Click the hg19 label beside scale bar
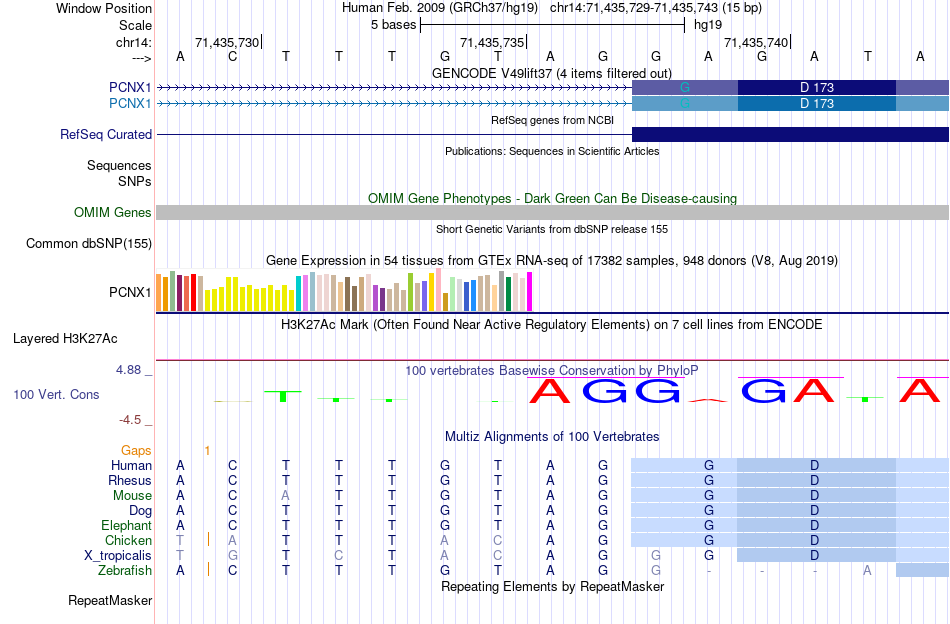Screen dimensions: 950x624 [708, 25]
